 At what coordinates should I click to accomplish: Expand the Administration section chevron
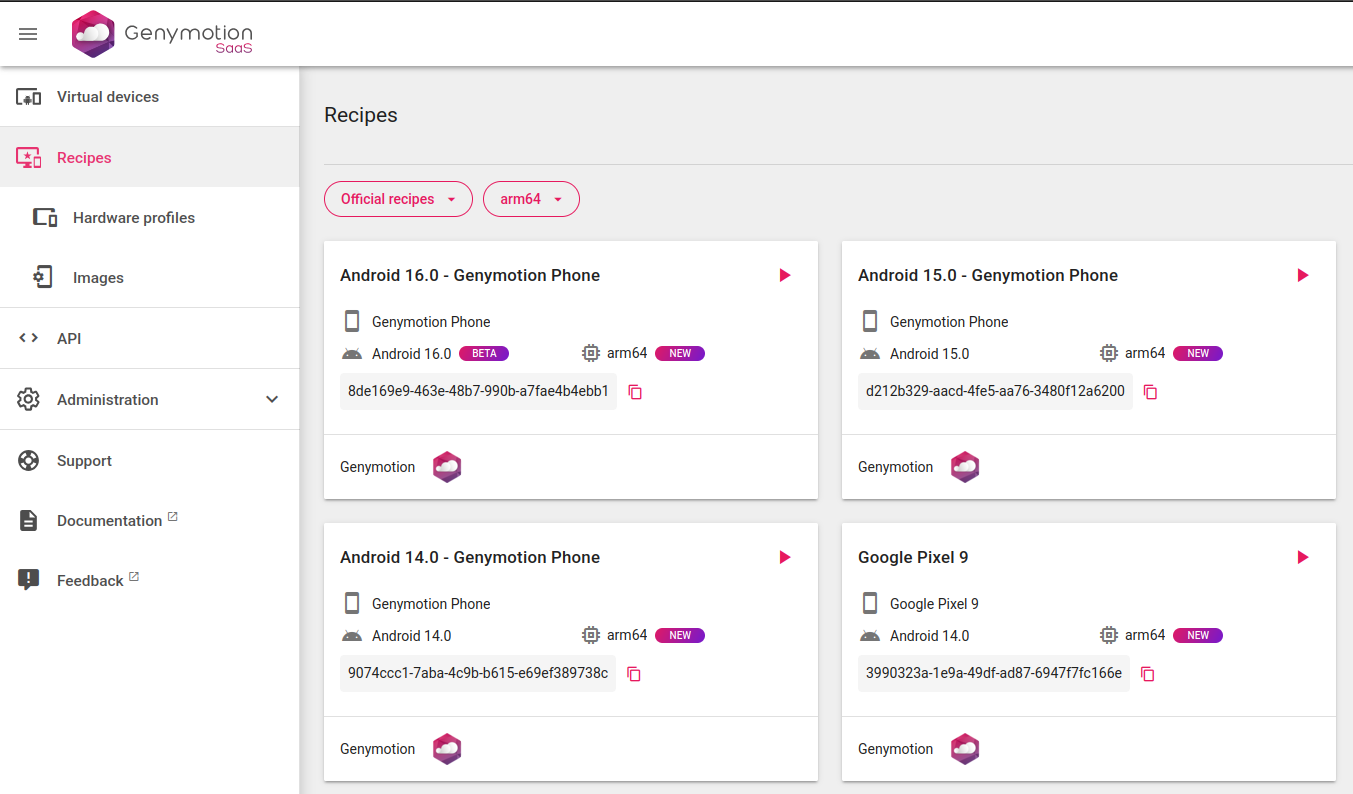(272, 400)
